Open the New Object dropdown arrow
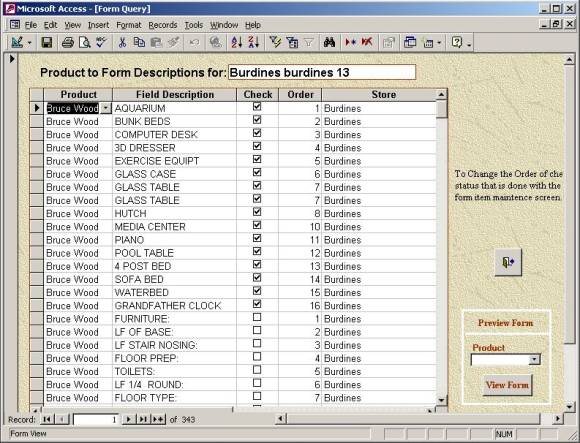The width and height of the screenshot is (580, 443). (x=439, y=43)
